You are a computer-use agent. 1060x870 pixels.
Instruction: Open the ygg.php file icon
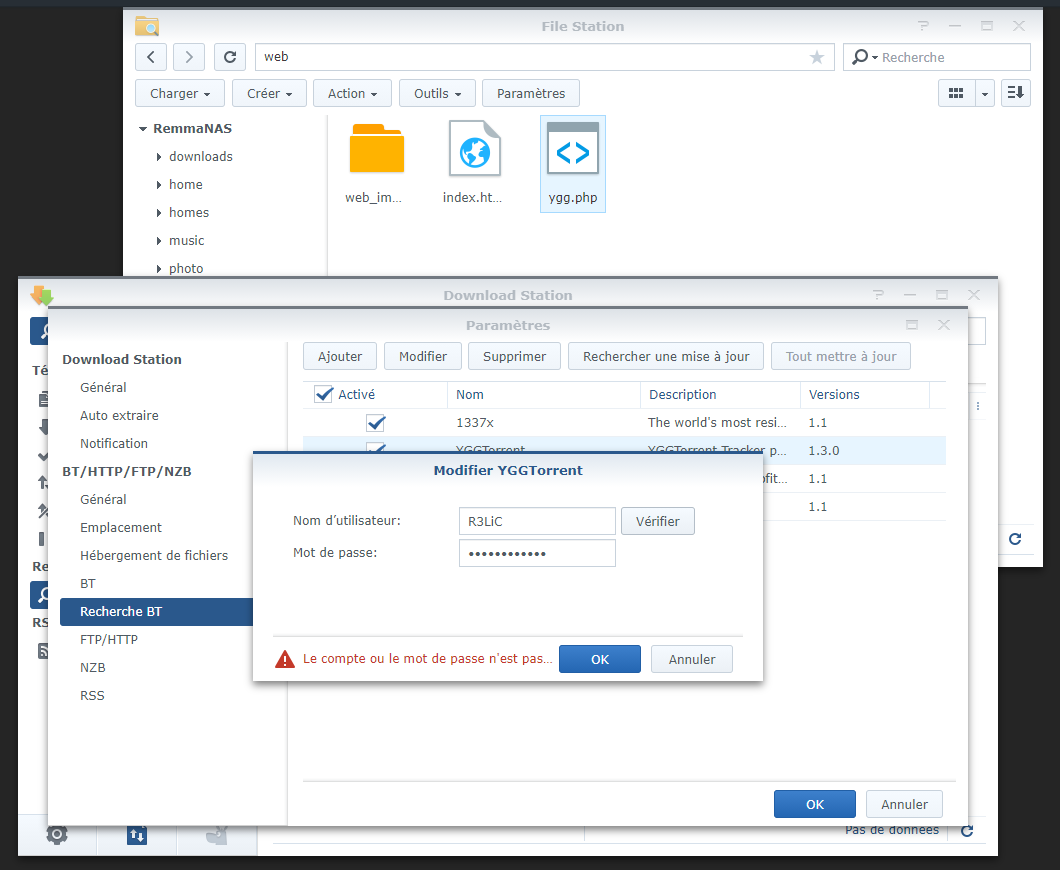click(573, 153)
